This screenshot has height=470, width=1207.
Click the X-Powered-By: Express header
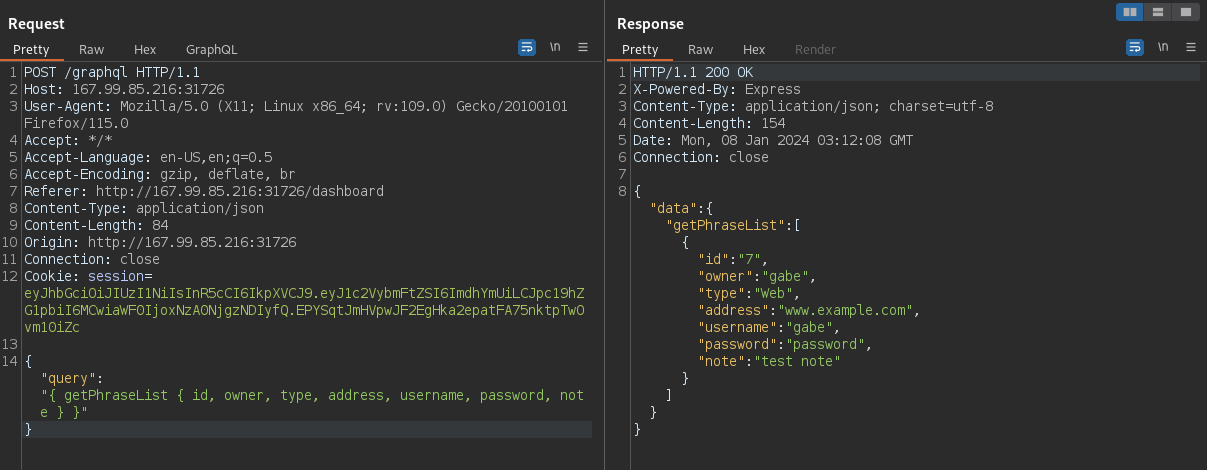tap(717, 89)
